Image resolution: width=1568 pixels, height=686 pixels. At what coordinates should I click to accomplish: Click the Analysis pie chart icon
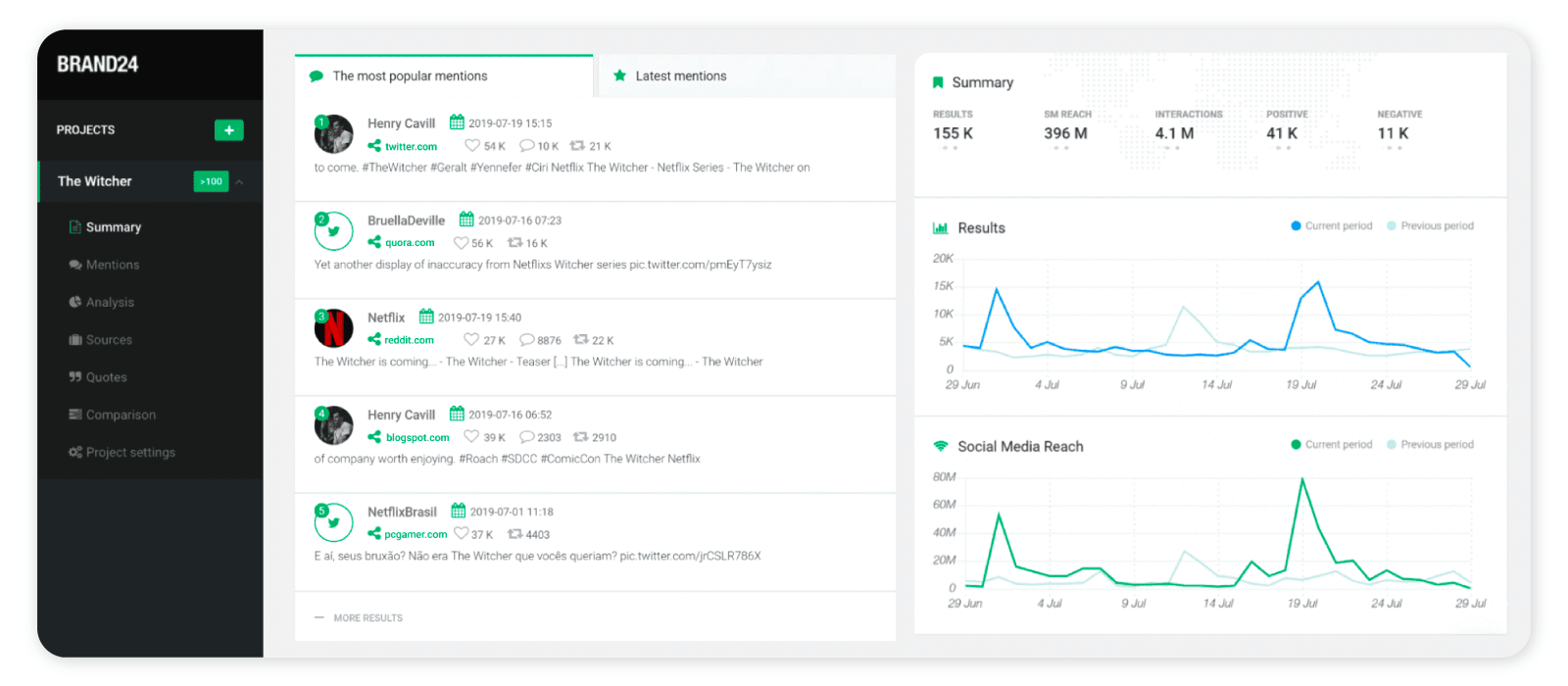pos(75,302)
